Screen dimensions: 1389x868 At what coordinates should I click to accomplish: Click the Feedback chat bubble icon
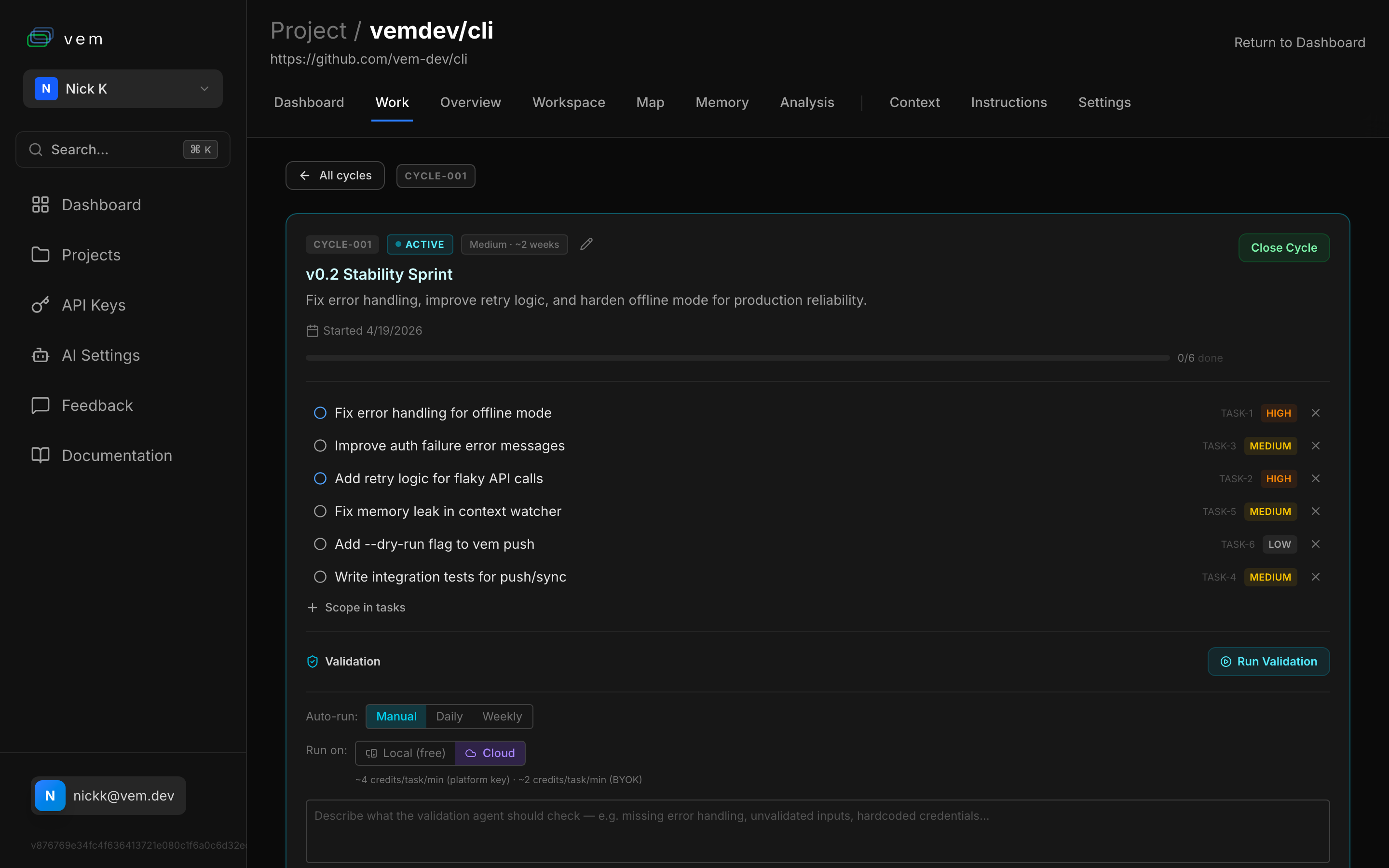tap(40, 405)
